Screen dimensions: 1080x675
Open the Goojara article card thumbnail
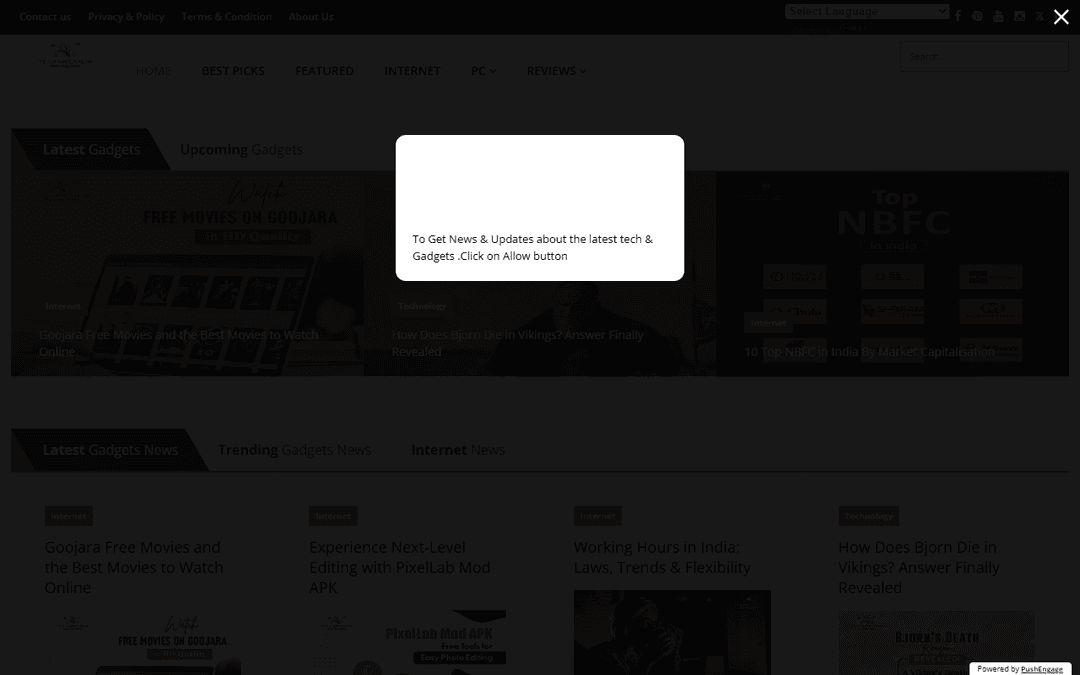pos(143,643)
